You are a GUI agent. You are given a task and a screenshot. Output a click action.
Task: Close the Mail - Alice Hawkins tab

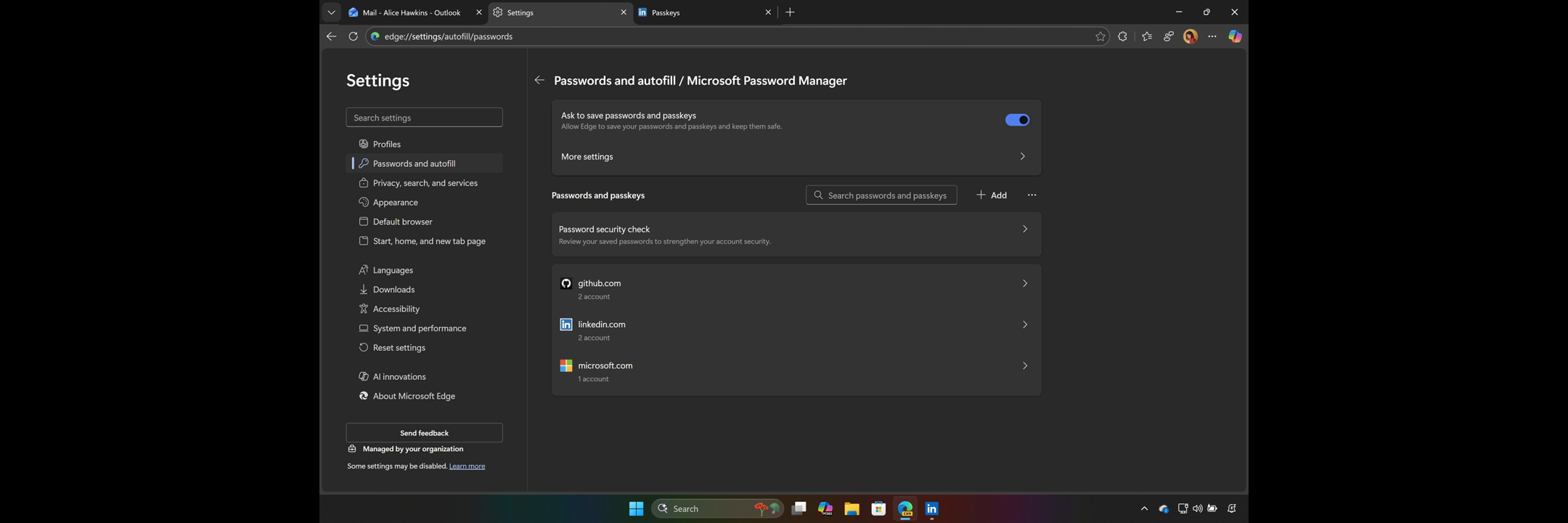tap(478, 12)
